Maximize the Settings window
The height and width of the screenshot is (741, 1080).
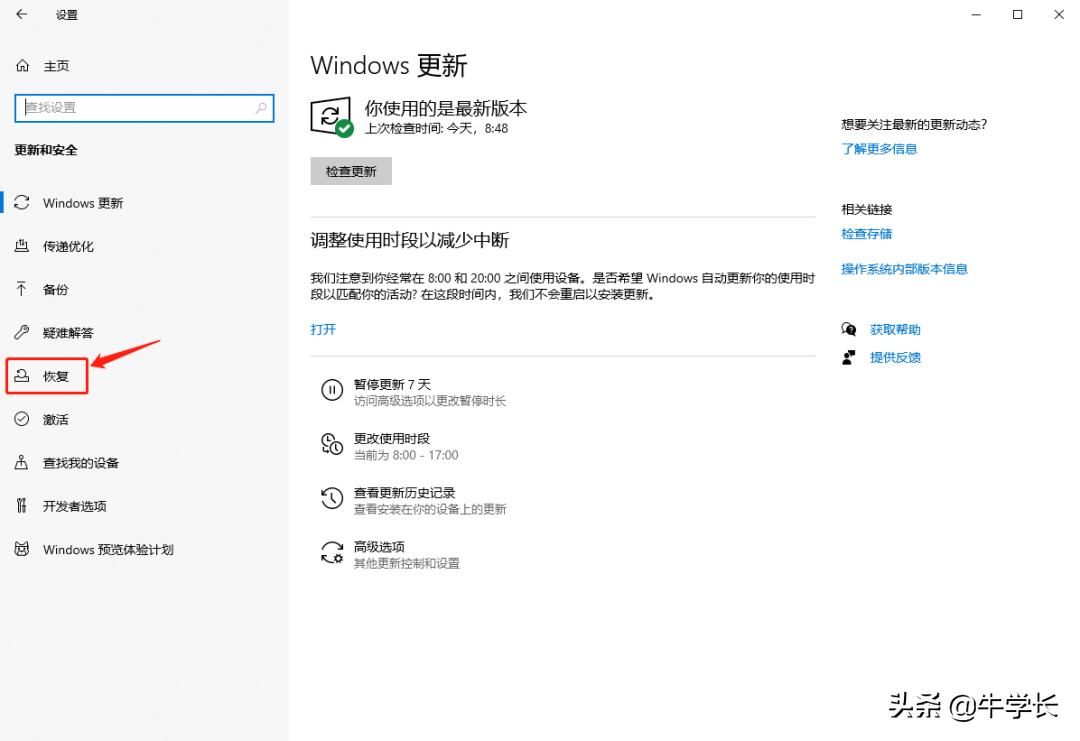tap(1017, 14)
